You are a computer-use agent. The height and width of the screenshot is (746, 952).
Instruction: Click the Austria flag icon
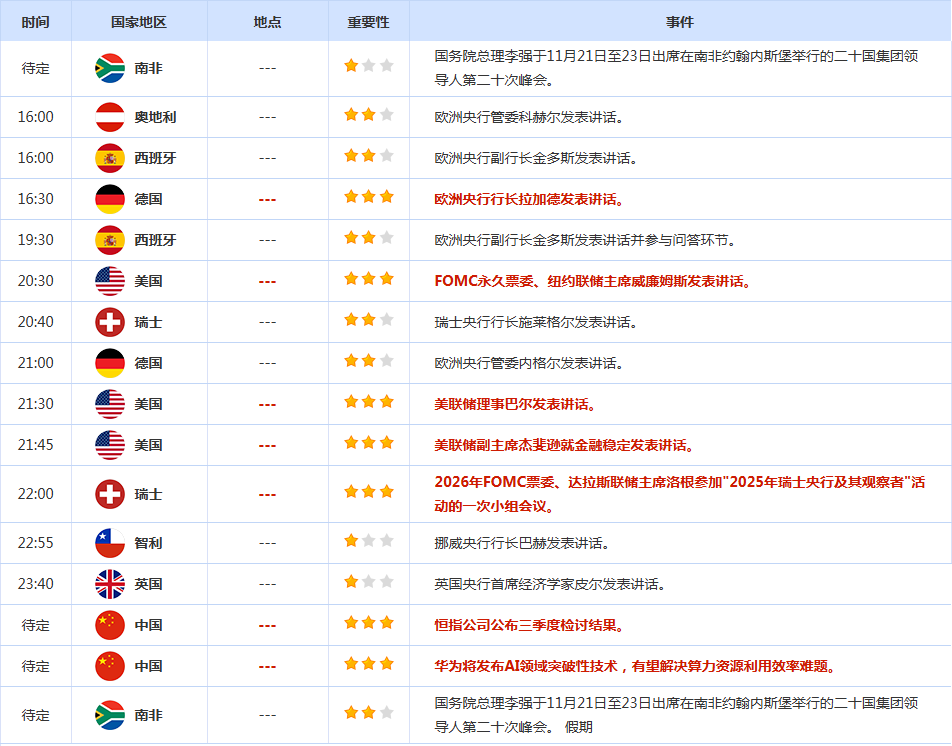click(x=110, y=117)
